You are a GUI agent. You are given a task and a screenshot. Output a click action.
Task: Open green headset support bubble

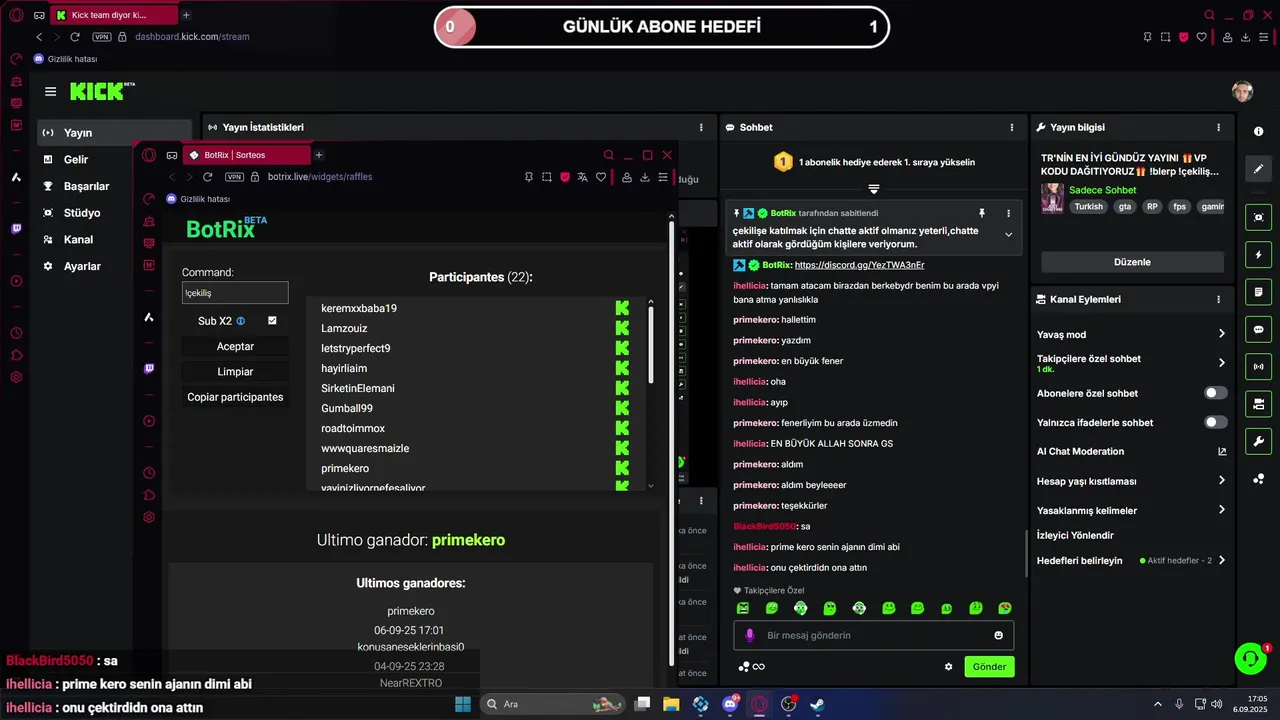(1250, 658)
